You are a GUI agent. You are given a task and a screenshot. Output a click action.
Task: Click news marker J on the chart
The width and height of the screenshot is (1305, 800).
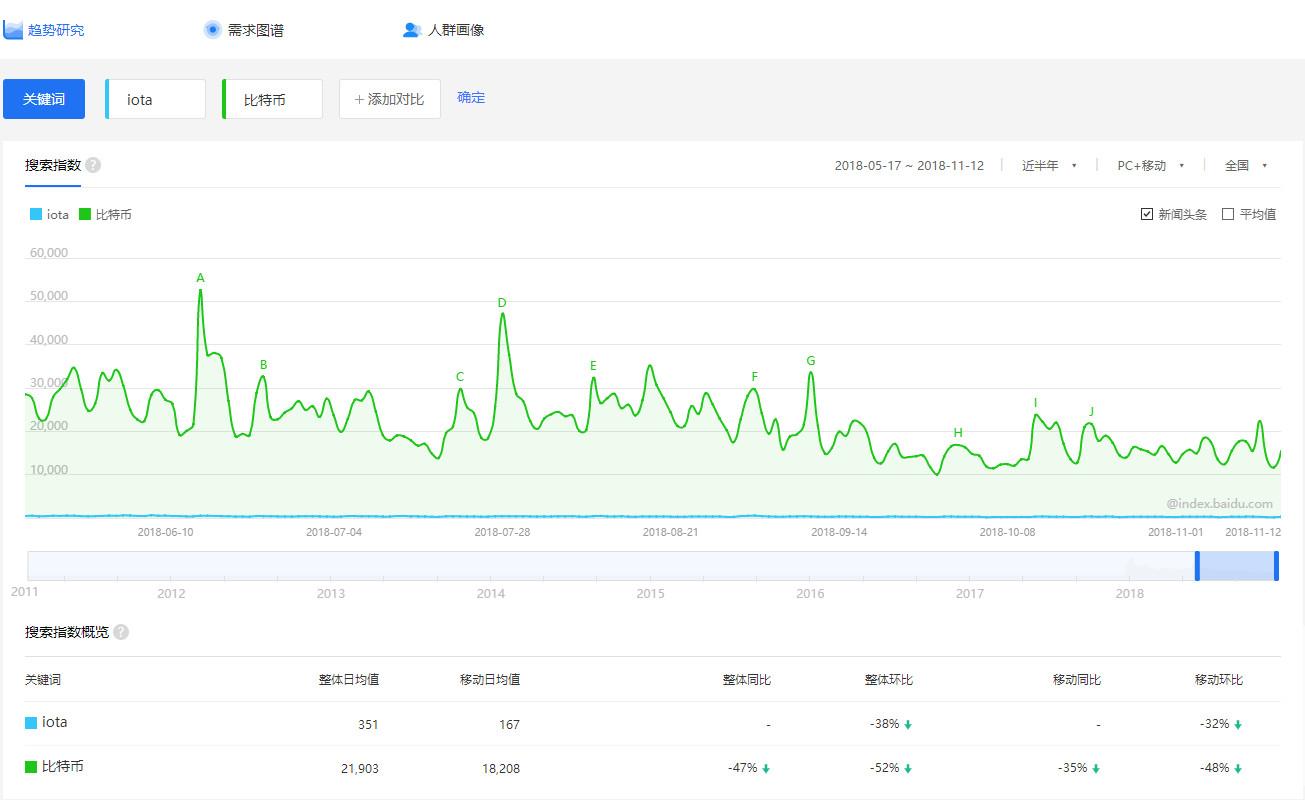coord(1091,412)
